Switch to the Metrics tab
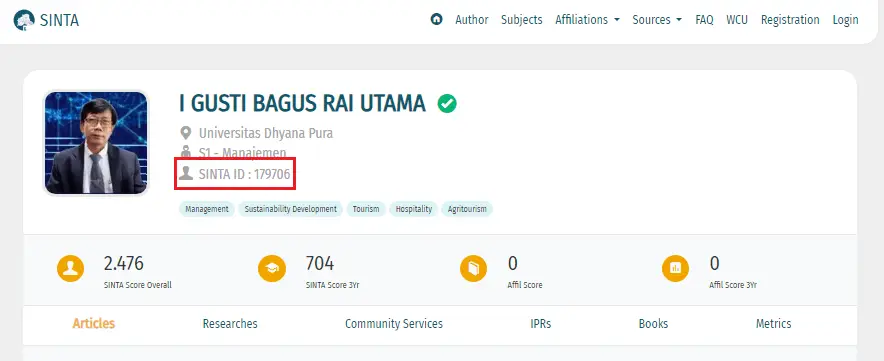884x361 pixels. point(774,324)
